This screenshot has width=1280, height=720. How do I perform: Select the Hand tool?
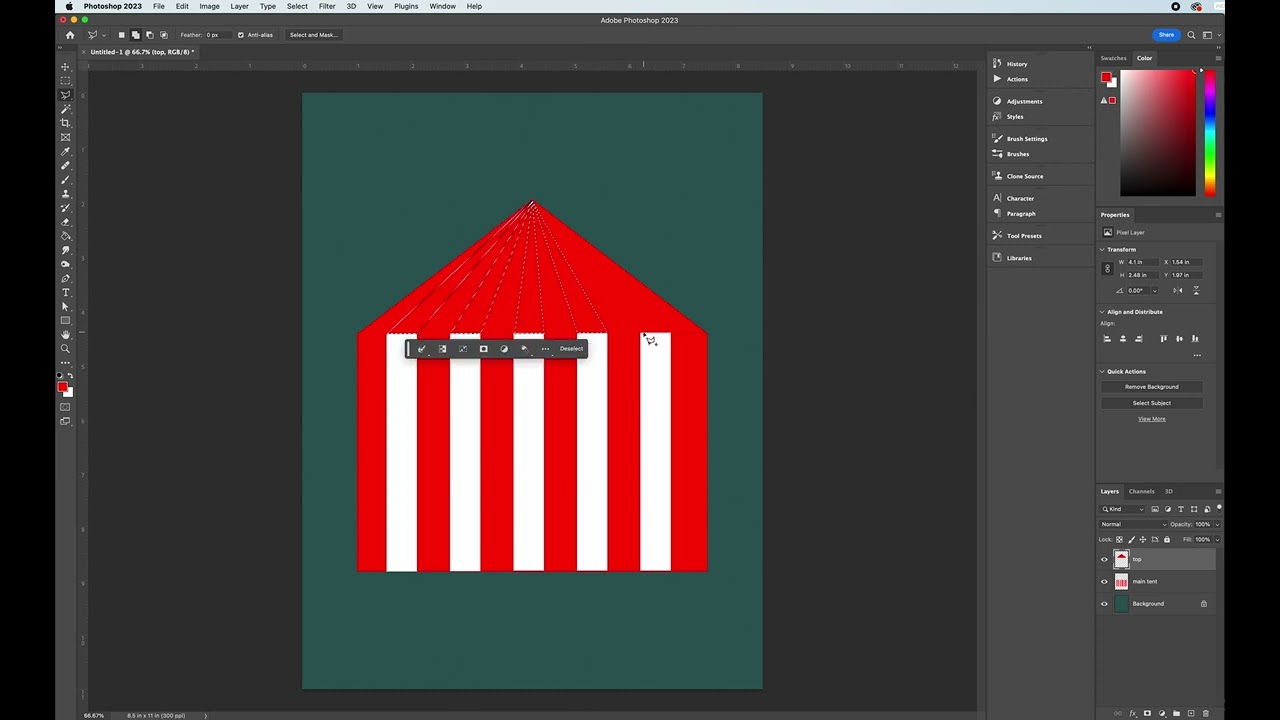66,334
